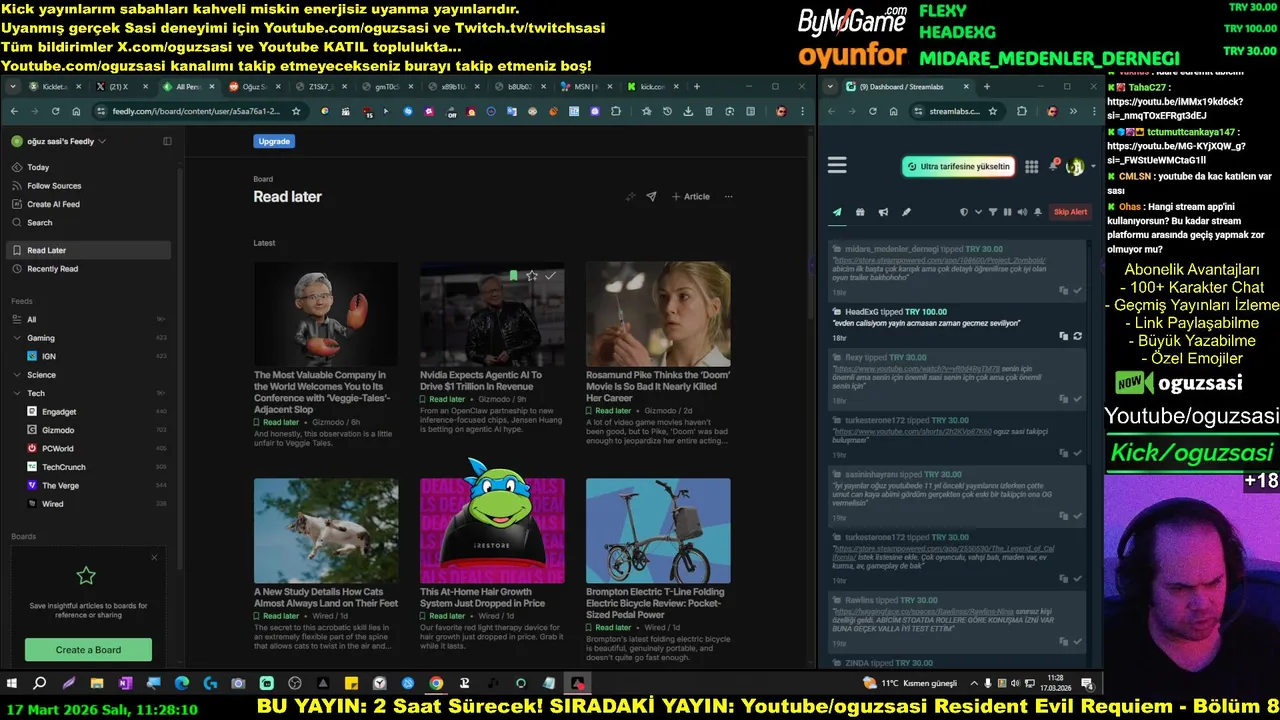The width and height of the screenshot is (1280, 720).
Task: Click the blue Upgrade button in Feedly
Action: 274,141
